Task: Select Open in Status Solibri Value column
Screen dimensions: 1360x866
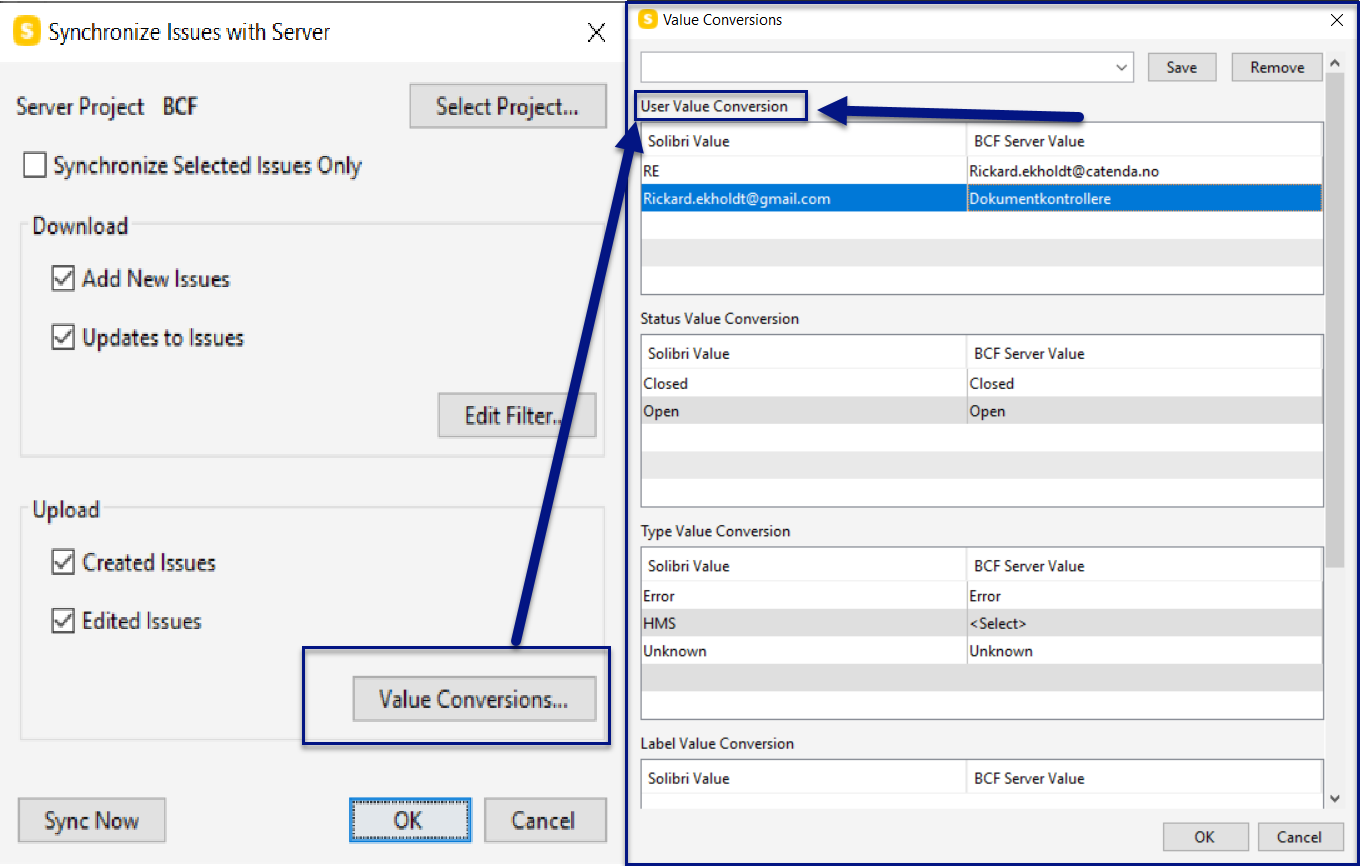Action: tap(804, 411)
